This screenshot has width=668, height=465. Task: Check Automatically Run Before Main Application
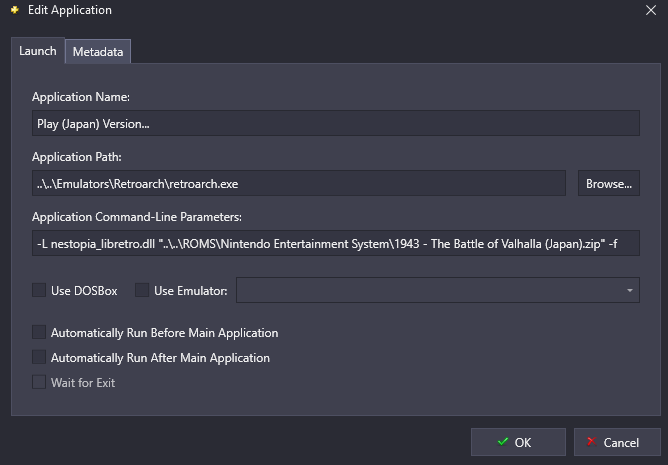point(39,332)
